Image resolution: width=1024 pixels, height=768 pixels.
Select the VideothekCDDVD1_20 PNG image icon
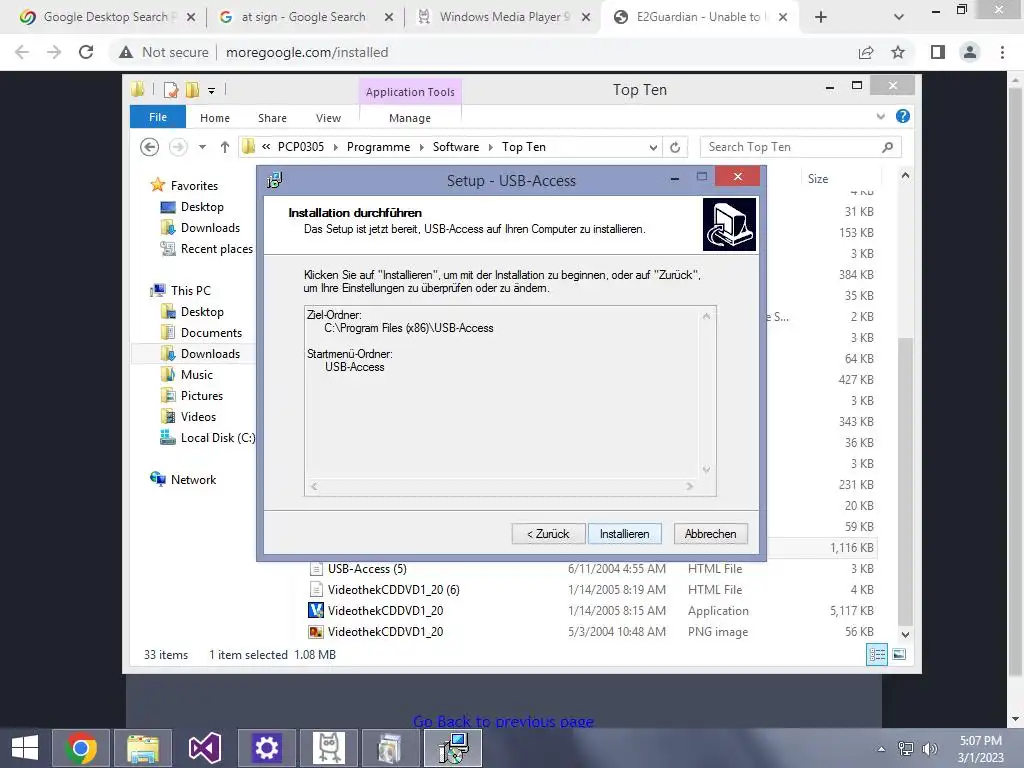click(316, 632)
